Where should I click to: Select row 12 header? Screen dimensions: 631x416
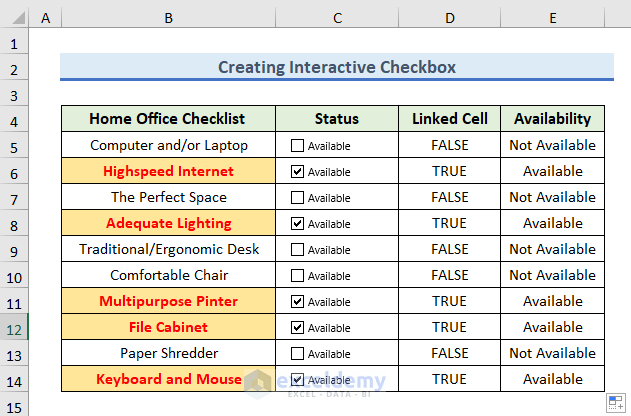(15, 327)
